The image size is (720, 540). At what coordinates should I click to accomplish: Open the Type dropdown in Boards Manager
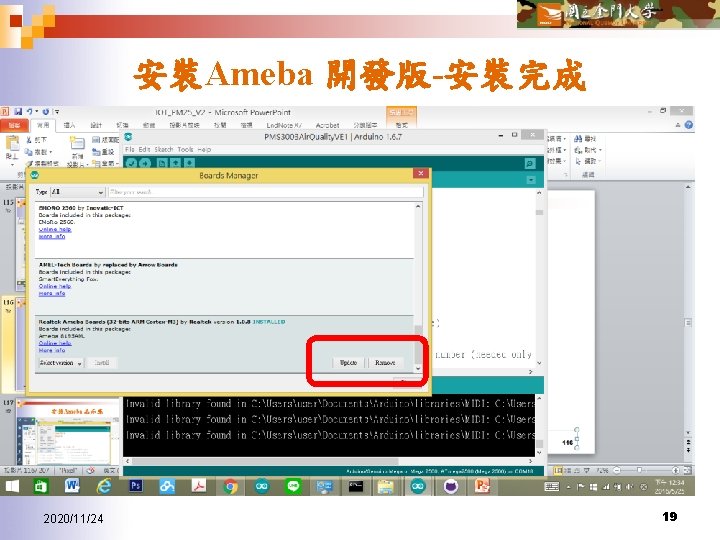(x=77, y=192)
